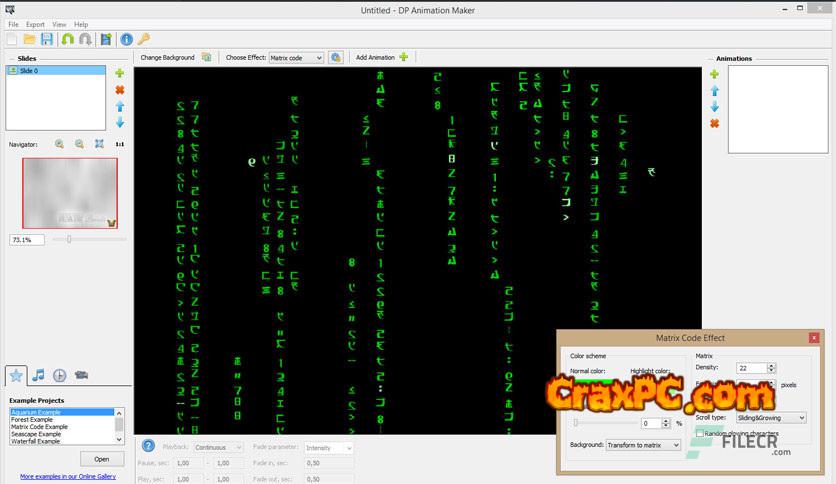836x484 pixels.
Task: Move animation up in Animations panel
Action: [x=714, y=91]
